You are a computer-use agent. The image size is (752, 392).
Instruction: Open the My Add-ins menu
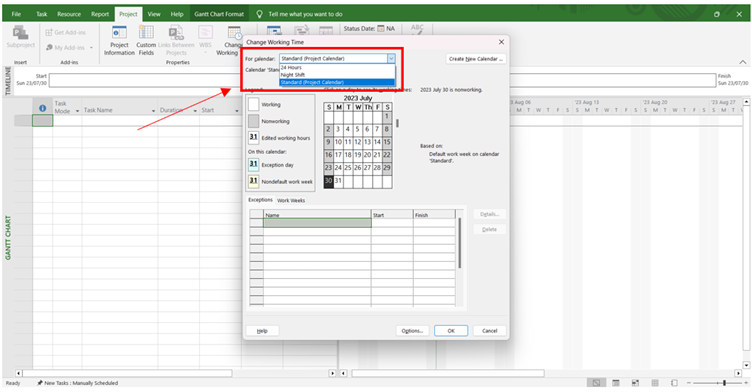(x=69, y=48)
